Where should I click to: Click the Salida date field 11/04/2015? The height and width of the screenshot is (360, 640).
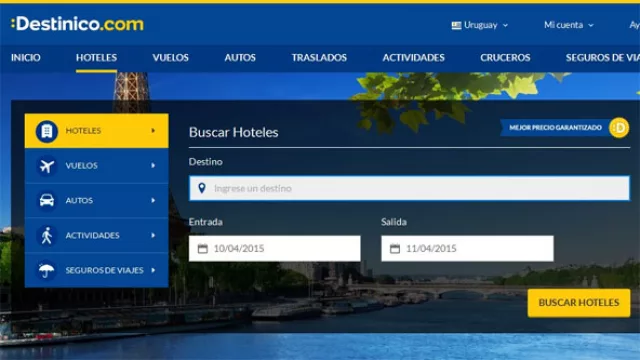pos(467,248)
